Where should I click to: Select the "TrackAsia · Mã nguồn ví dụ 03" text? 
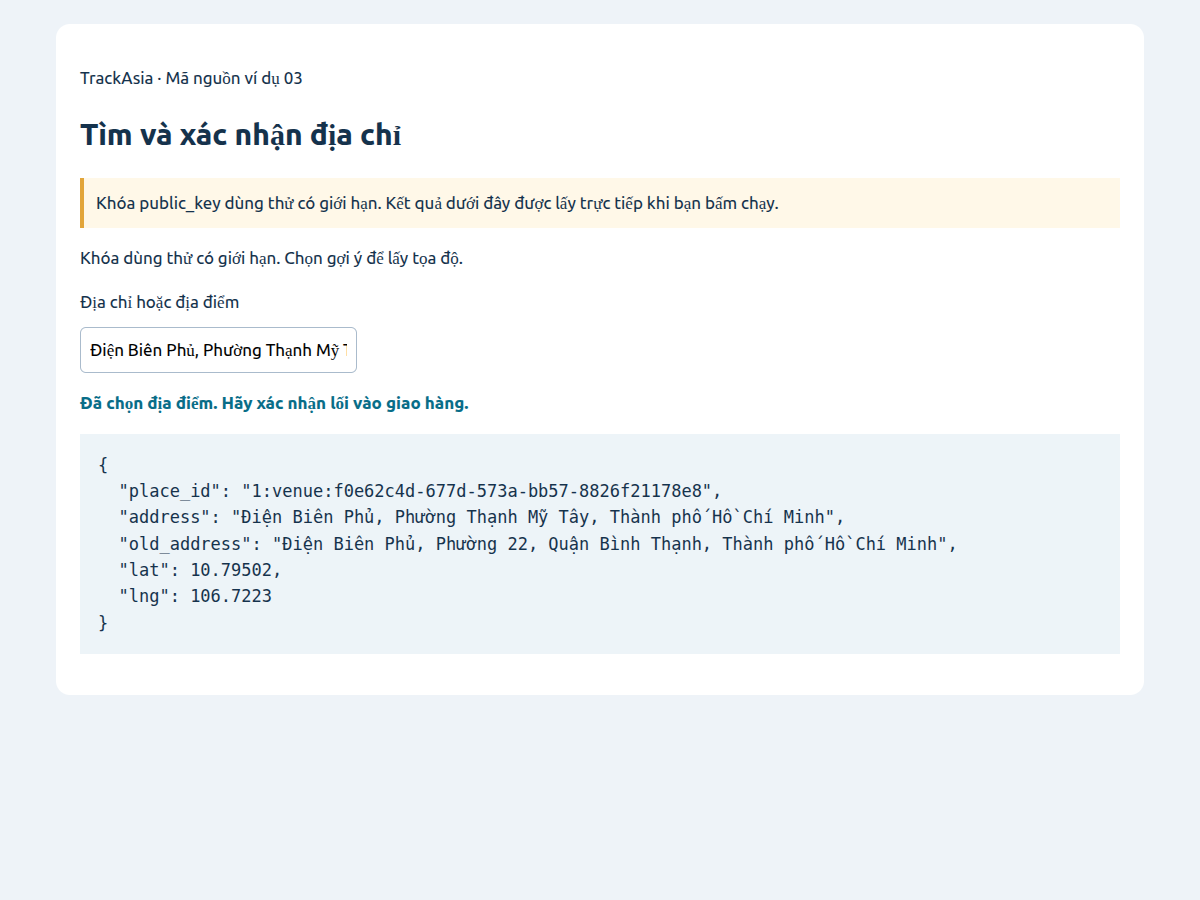191,78
